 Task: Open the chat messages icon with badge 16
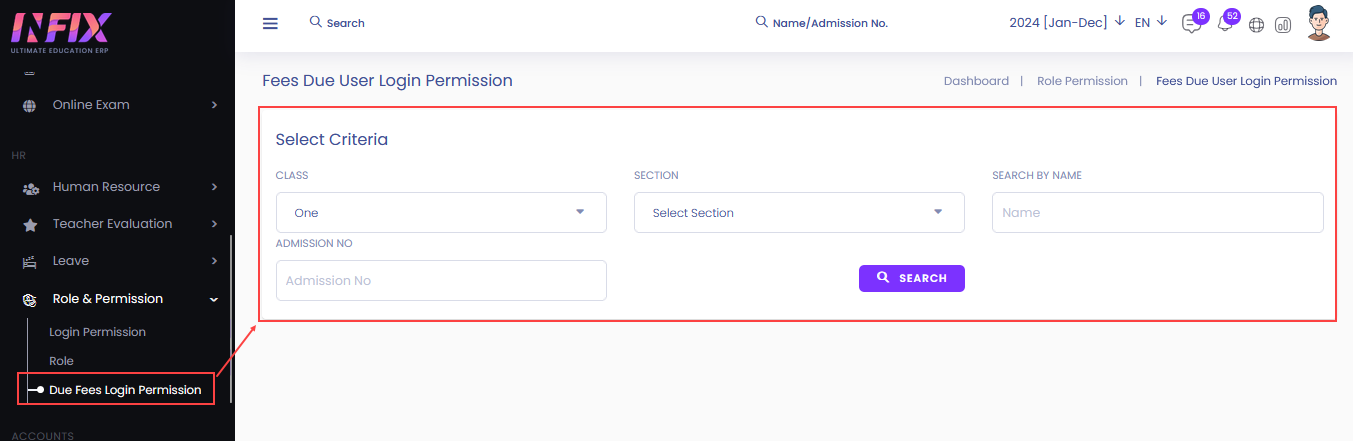pos(1190,24)
